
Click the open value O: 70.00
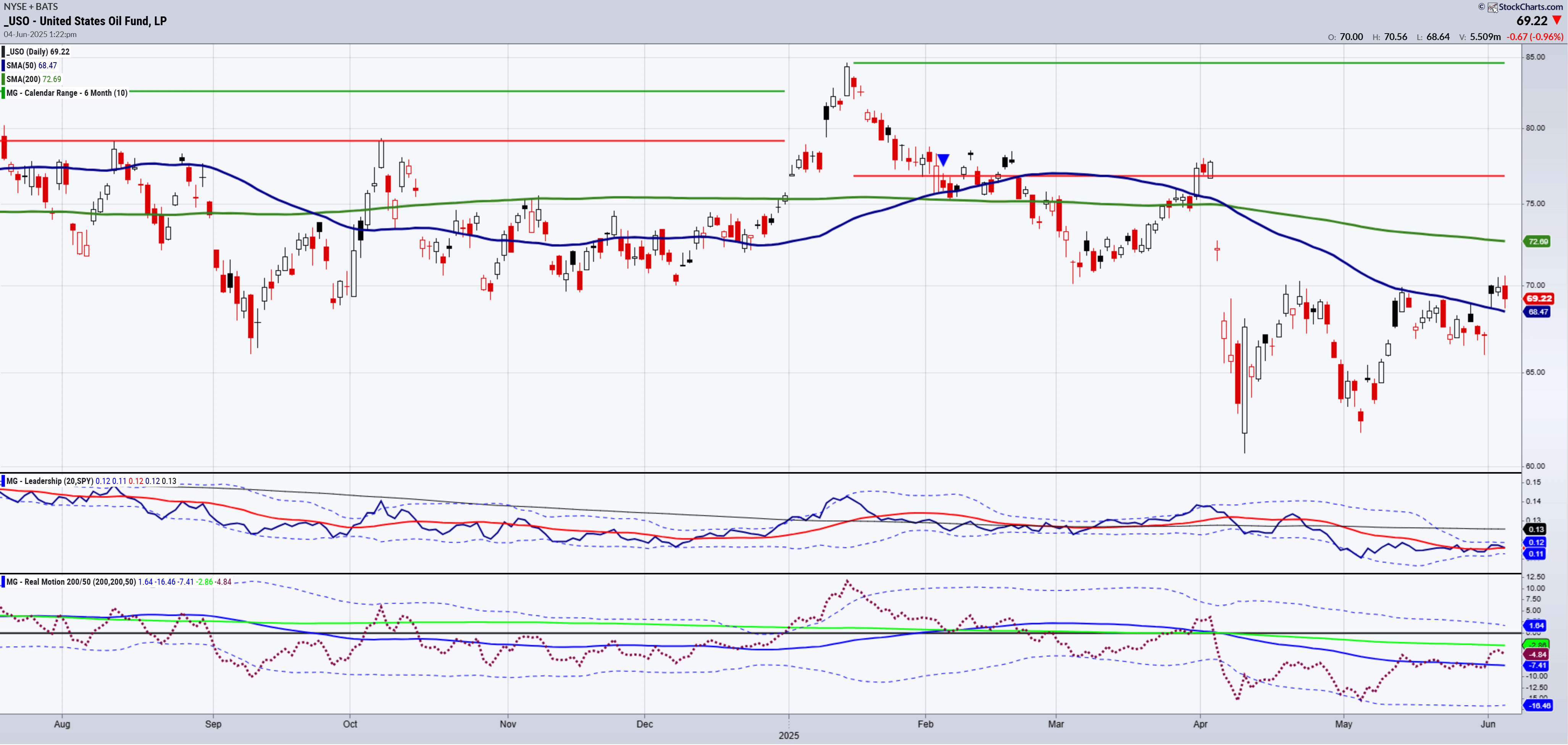(x=1345, y=37)
